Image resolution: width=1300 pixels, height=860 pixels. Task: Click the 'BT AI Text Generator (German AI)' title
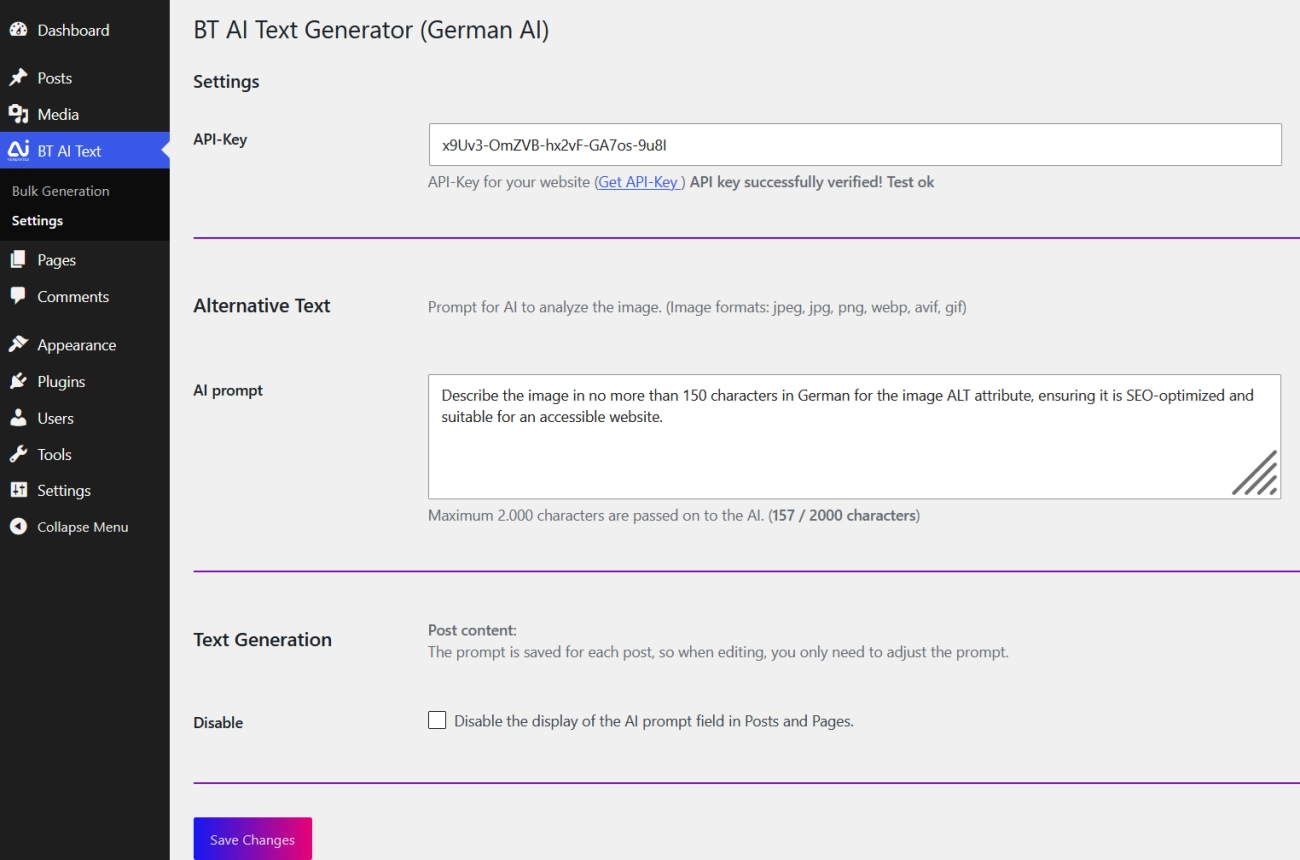[371, 30]
